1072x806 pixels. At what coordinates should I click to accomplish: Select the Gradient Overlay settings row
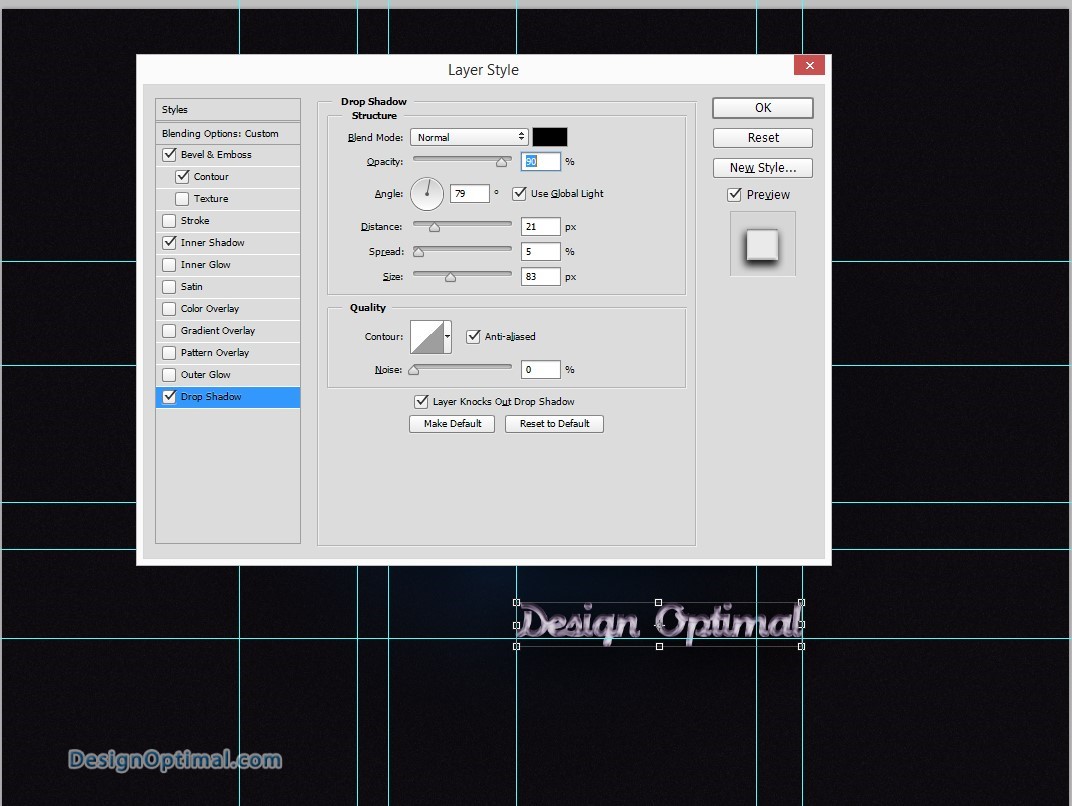click(228, 331)
